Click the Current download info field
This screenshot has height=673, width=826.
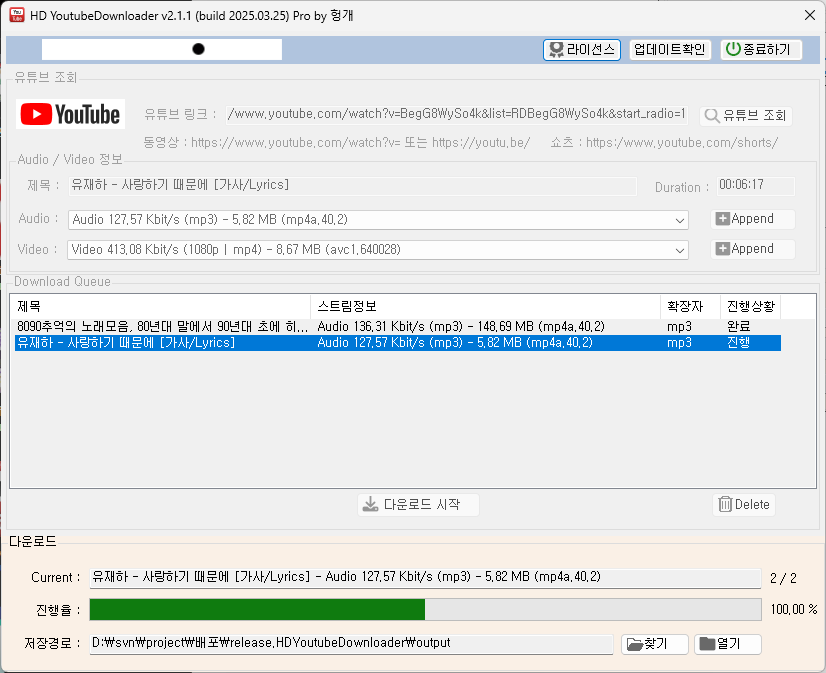(x=426, y=577)
